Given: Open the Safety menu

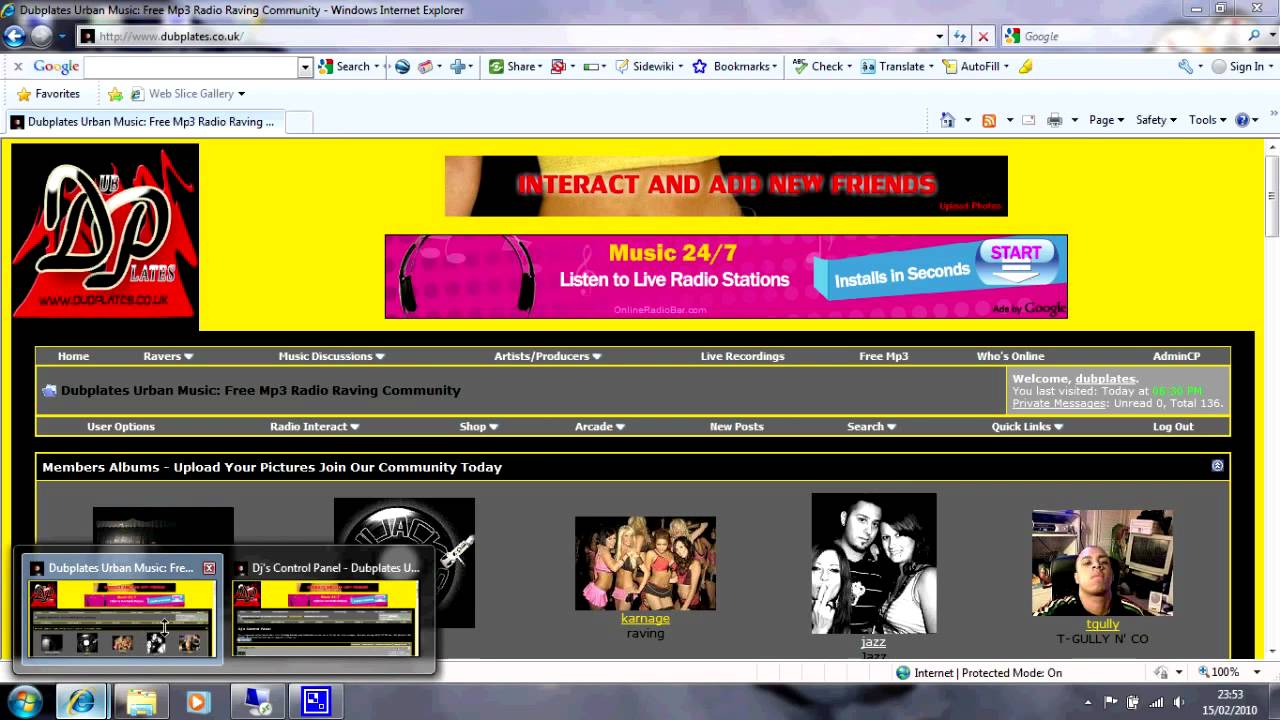Looking at the screenshot, I should pos(1156,120).
